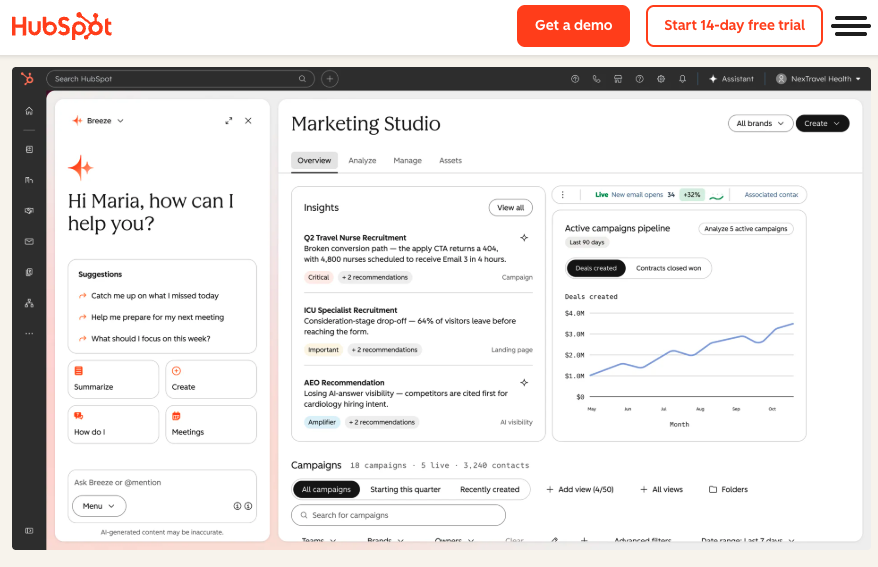This screenshot has height=567, width=878.
Task: Open the black Create dropdown button
Action: coord(822,123)
